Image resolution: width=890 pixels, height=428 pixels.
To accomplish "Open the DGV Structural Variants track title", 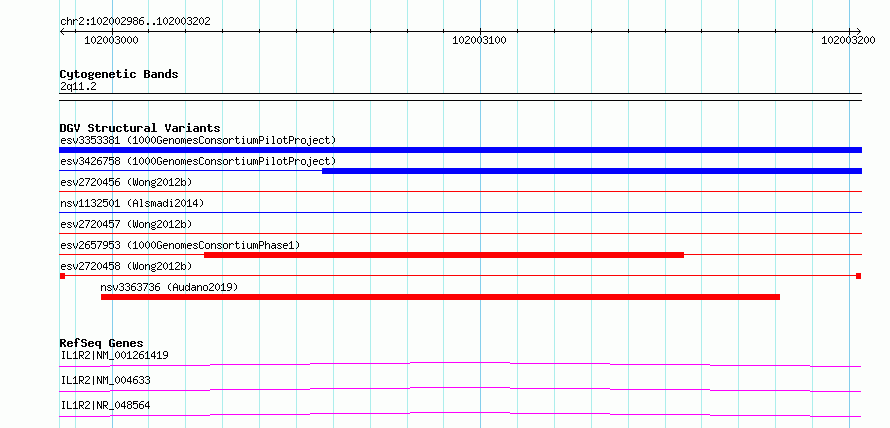I will pyautogui.click(x=140, y=128).
